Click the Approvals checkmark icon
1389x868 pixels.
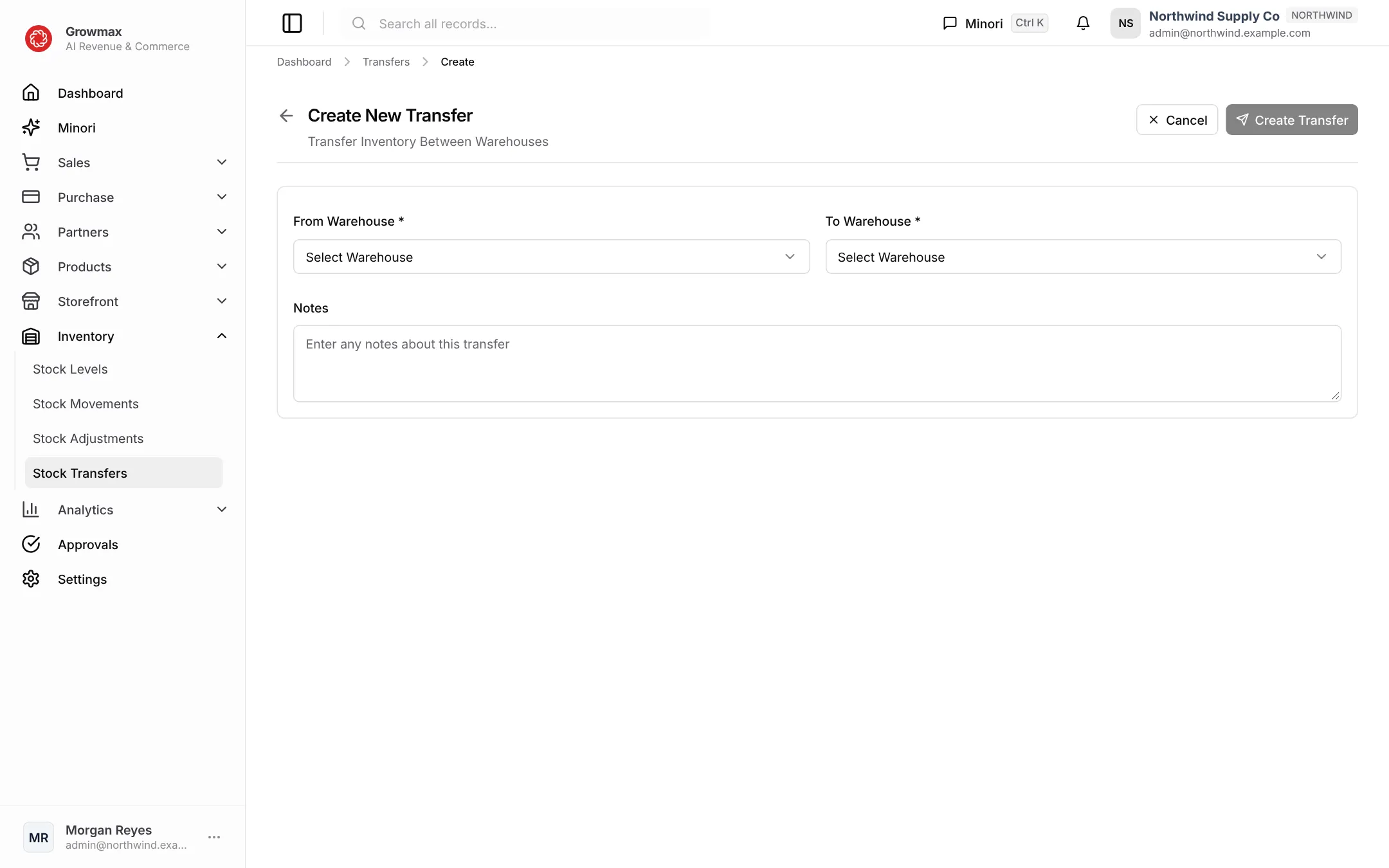pyautogui.click(x=31, y=544)
